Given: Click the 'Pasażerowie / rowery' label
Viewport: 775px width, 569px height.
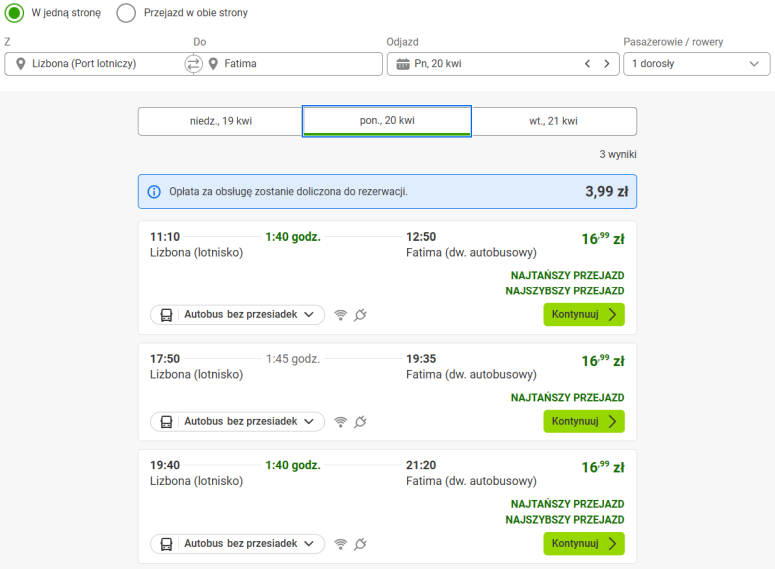Looking at the screenshot, I should 673,42.
